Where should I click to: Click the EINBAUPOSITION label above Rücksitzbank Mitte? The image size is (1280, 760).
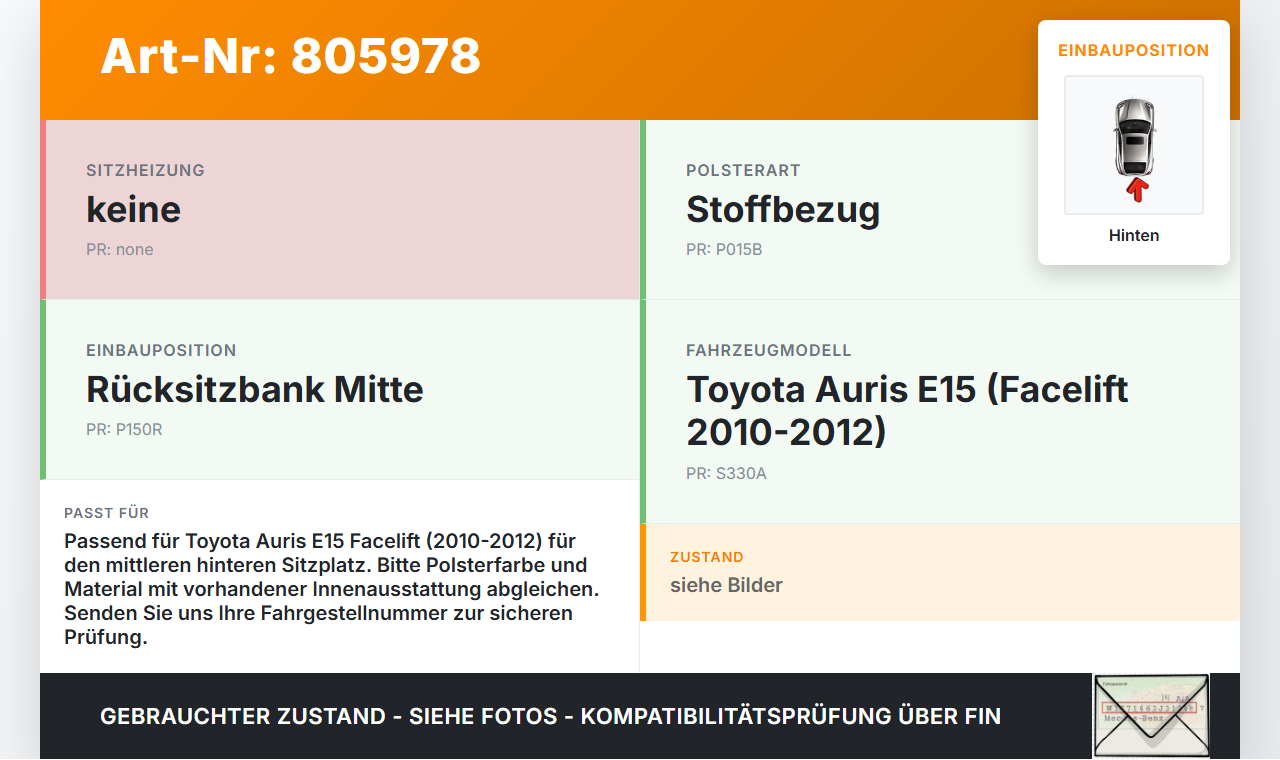click(x=161, y=350)
